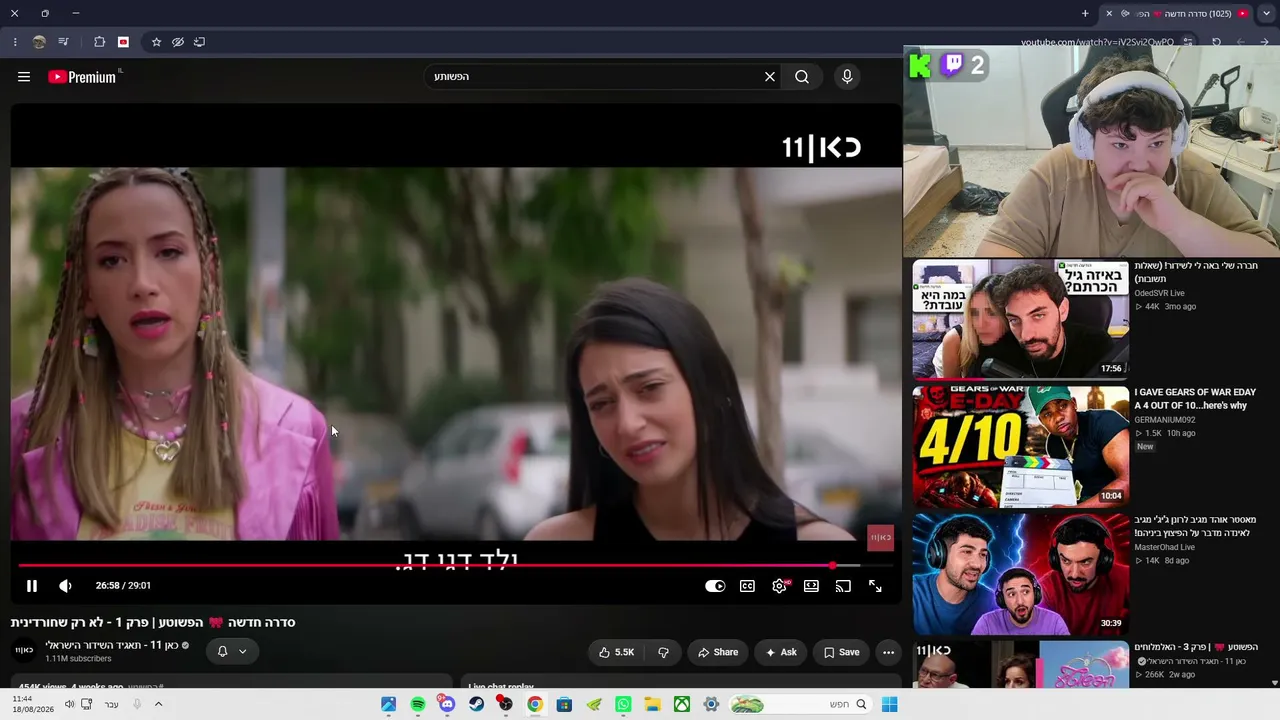Open the 'I GAVE GEARS OF WAR EDAY' title

click(1195, 399)
